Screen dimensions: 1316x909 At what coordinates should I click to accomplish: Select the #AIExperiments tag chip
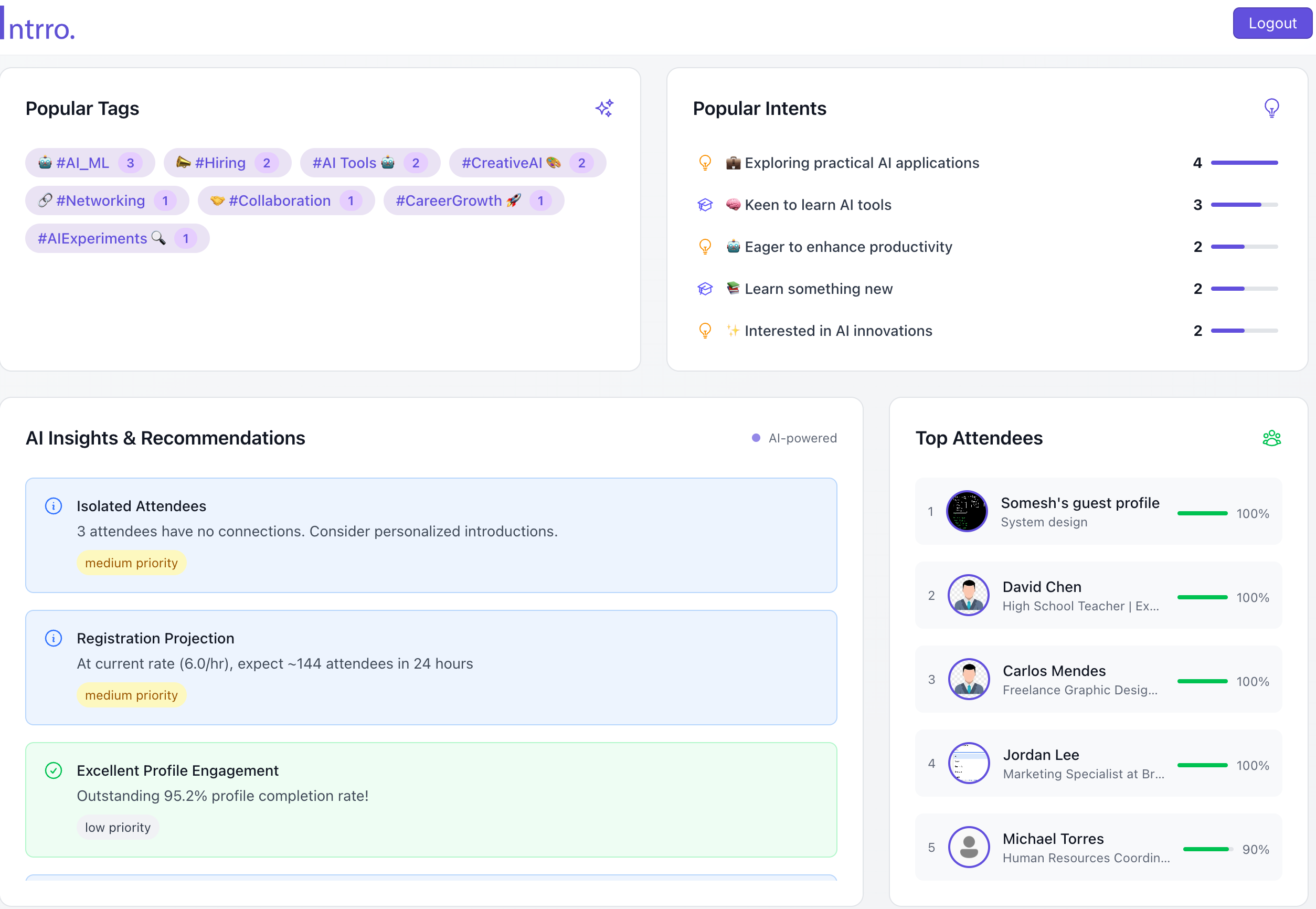coord(116,238)
